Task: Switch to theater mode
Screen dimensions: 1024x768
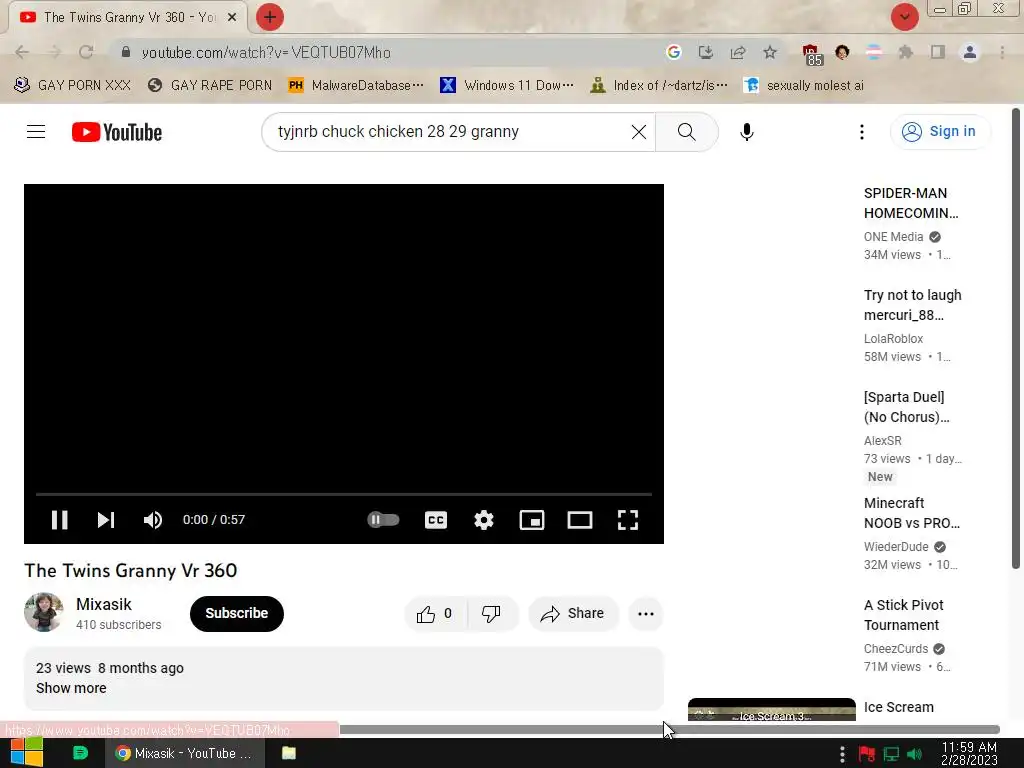Action: pos(580,520)
